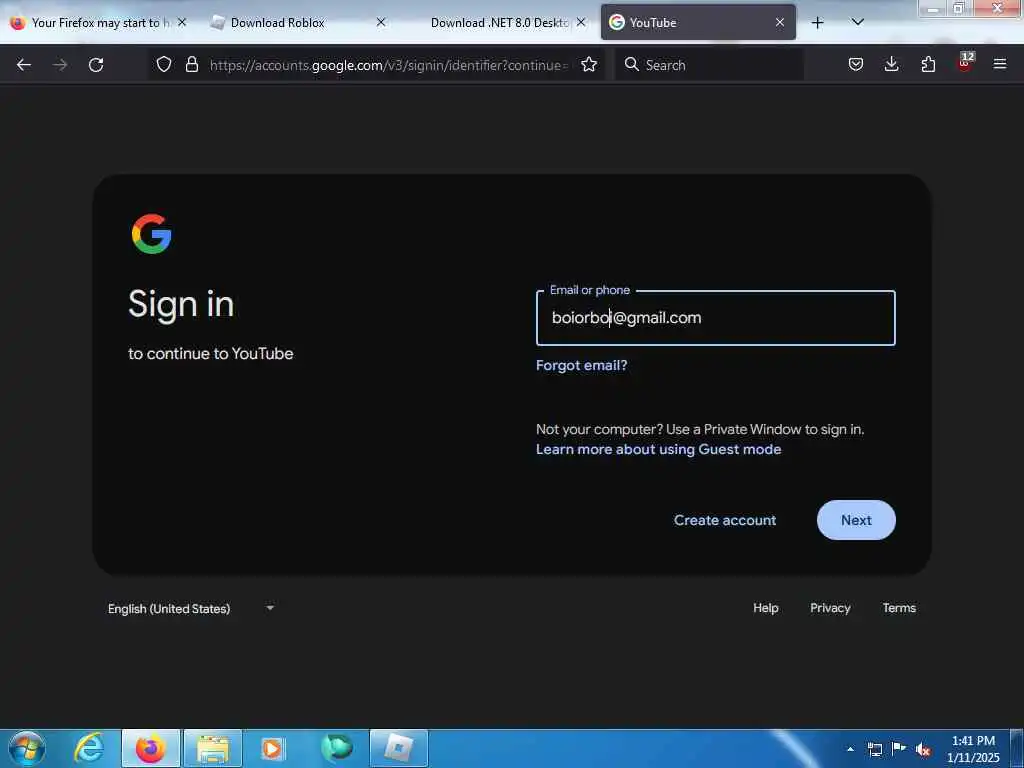
Task: Open the Firefox hamburger application menu
Action: [1000, 64]
